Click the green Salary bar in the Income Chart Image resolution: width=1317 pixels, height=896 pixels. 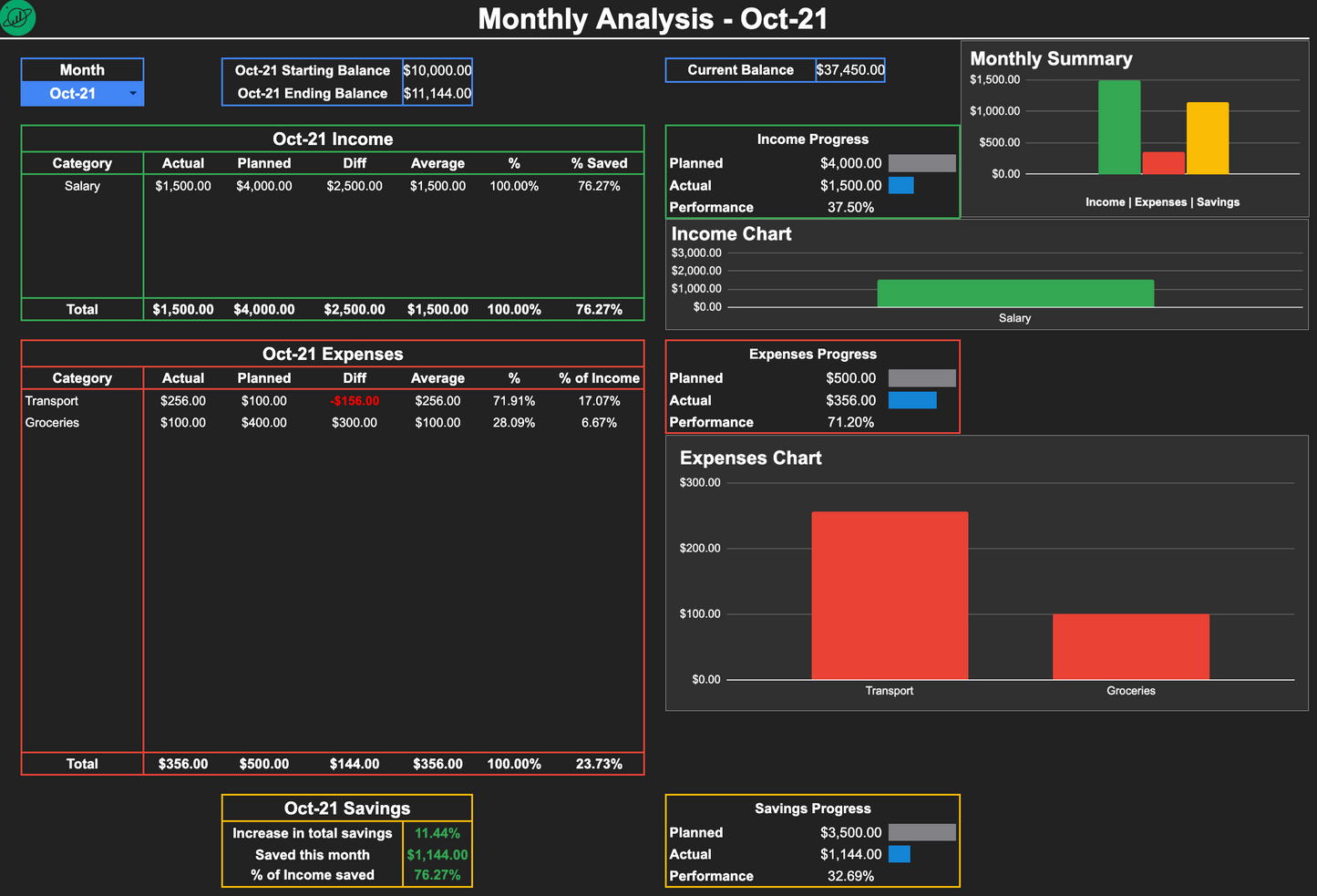click(1014, 293)
